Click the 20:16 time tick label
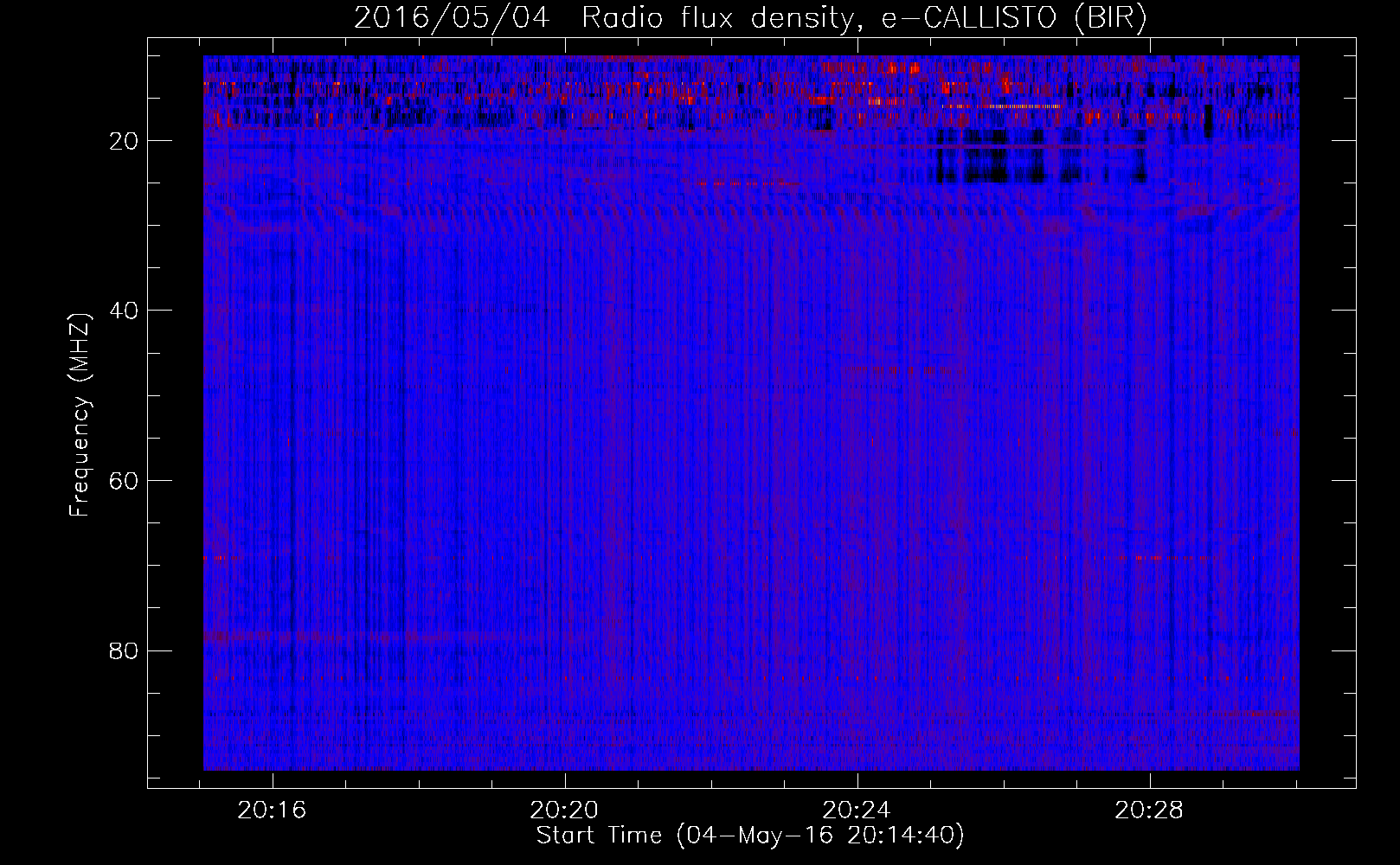The width and height of the screenshot is (1400, 865). 273,811
